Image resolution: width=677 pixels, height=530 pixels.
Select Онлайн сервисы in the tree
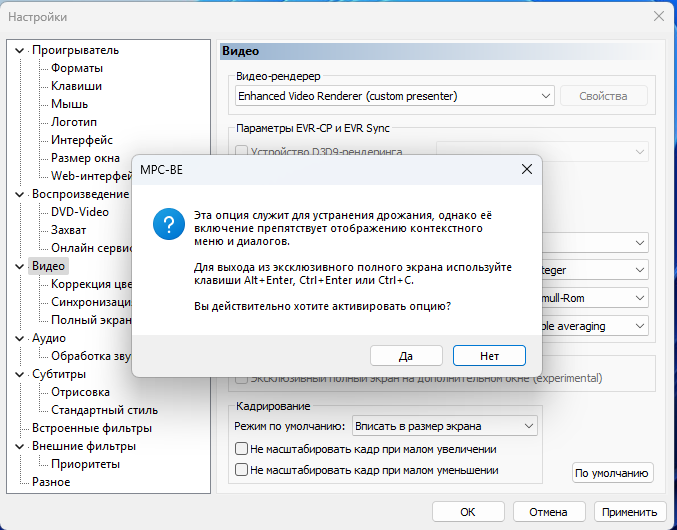click(91, 248)
